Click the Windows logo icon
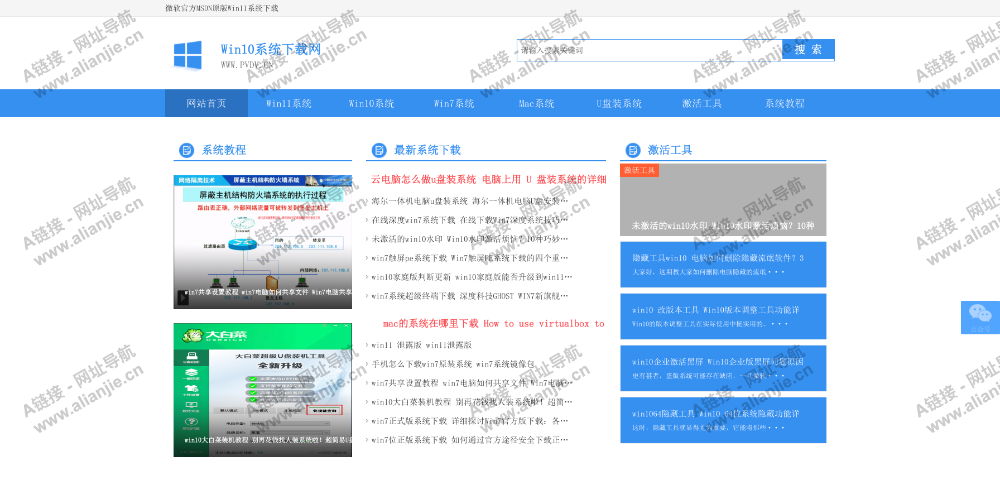Viewport: 1000px width, 485px height. (188, 56)
